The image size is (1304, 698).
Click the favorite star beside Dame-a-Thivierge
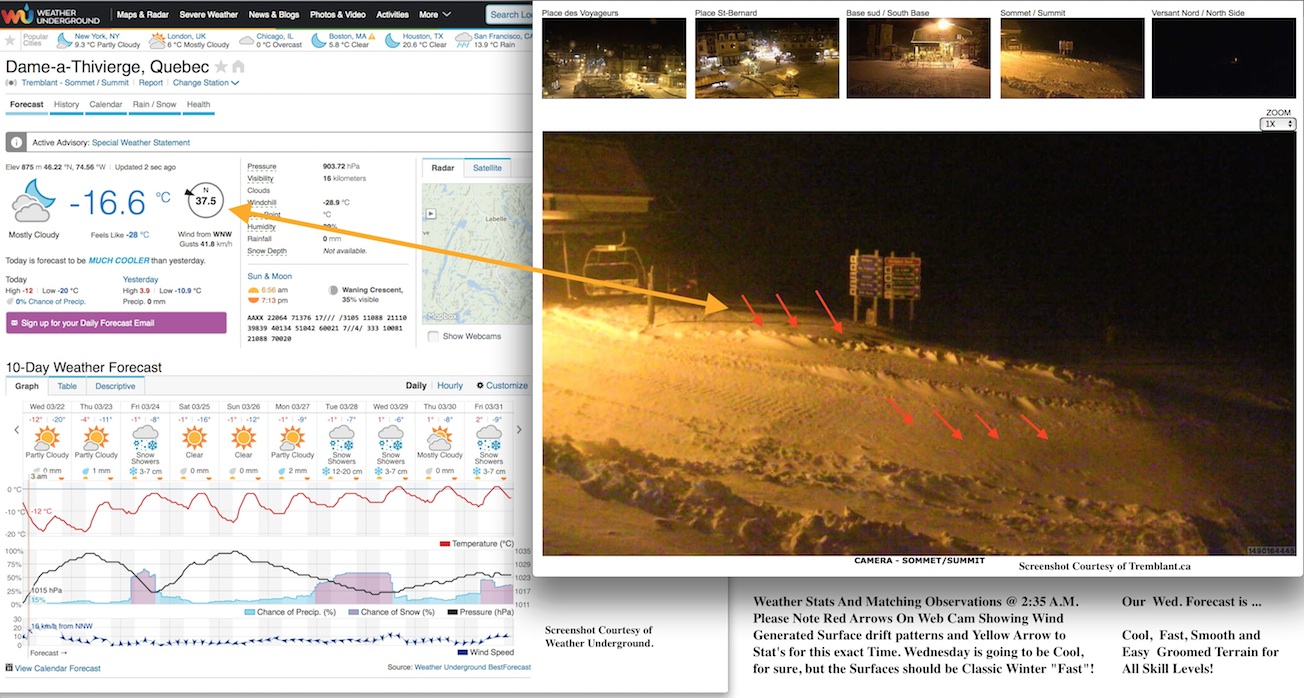(220, 66)
